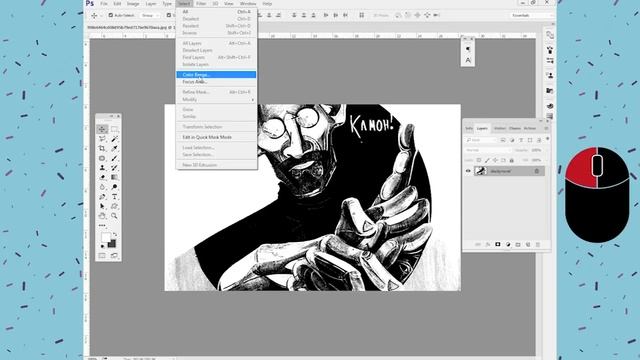Select the Path Selection tool
Screen dimensions: 640x360
coord(102,206)
